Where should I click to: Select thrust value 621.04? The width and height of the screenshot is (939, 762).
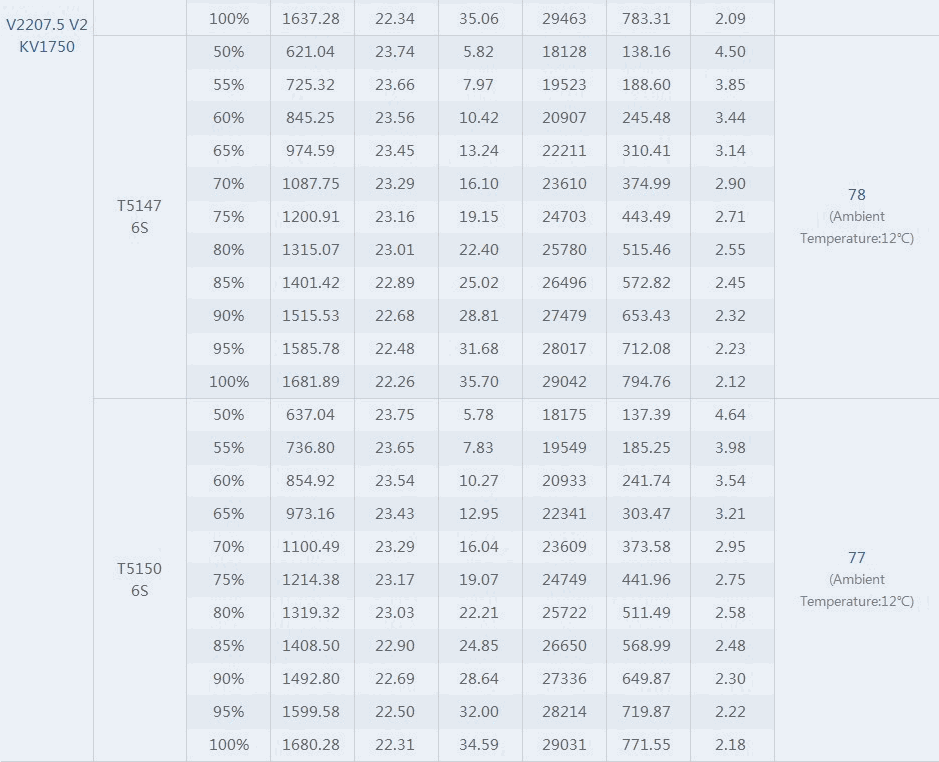coord(310,52)
